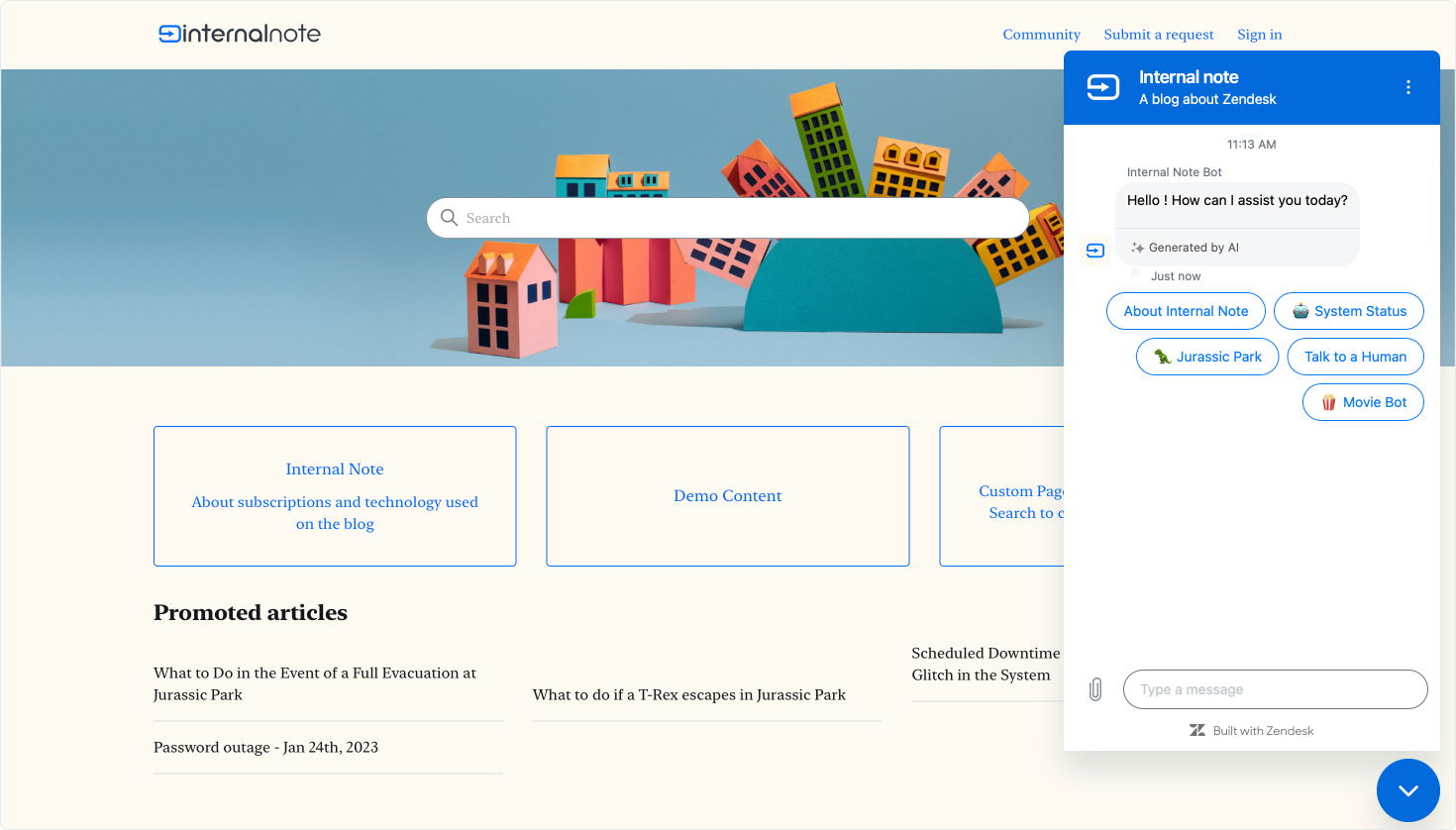Open the Submit a request link
The width and height of the screenshot is (1456, 830).
tap(1159, 35)
